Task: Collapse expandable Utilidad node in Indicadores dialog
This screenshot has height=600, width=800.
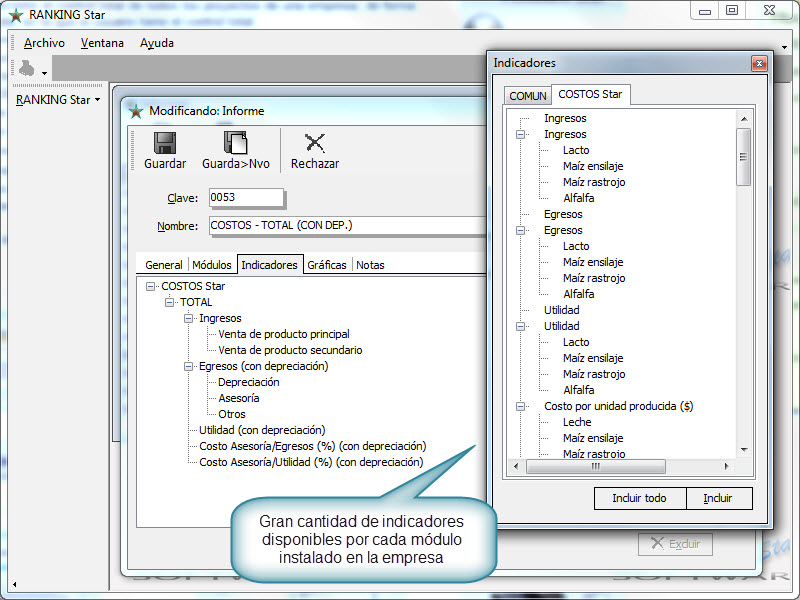Action: pos(520,326)
